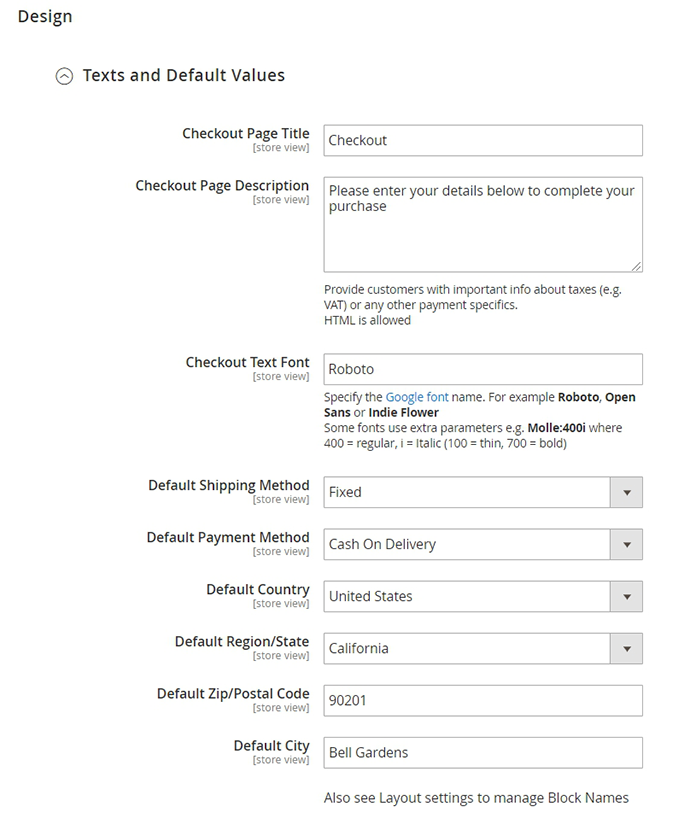The image size is (684, 830).
Task: Click the Default Zip/Postal Code field
Action: click(482, 700)
